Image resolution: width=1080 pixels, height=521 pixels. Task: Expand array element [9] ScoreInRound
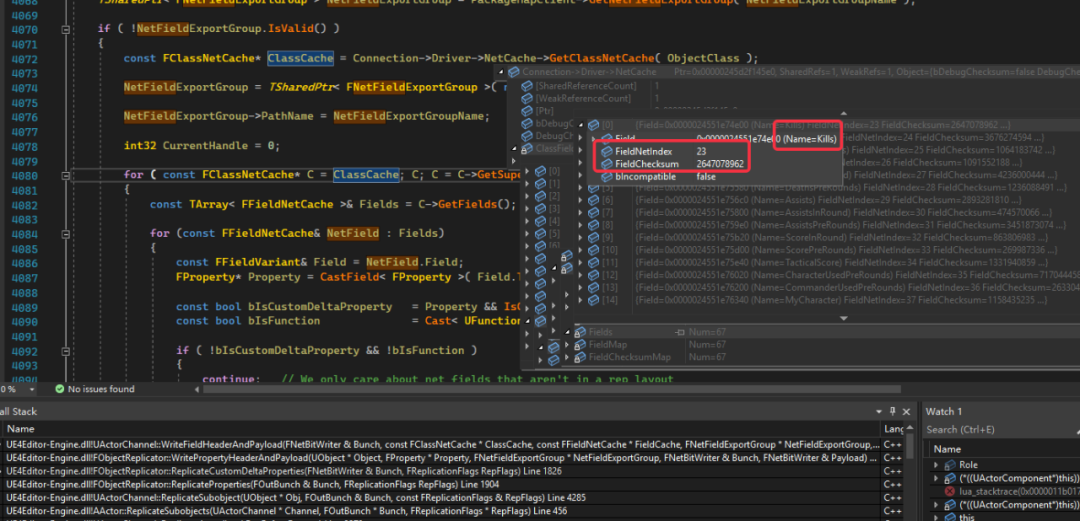click(x=581, y=237)
